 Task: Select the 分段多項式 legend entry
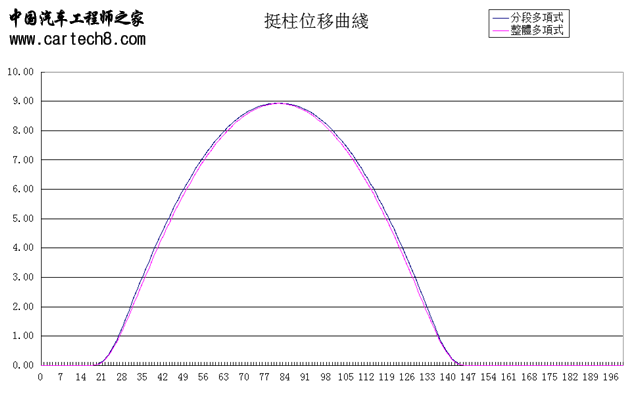(x=537, y=18)
